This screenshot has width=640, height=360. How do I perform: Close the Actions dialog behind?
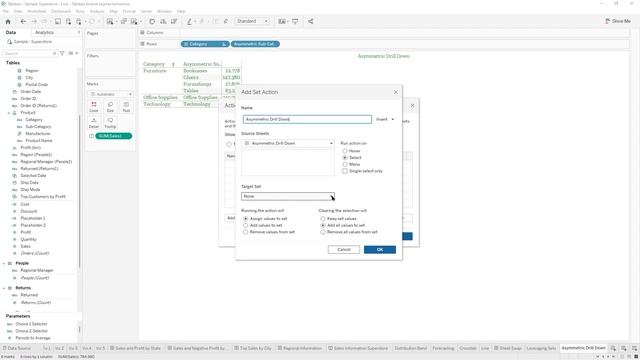[412, 106]
